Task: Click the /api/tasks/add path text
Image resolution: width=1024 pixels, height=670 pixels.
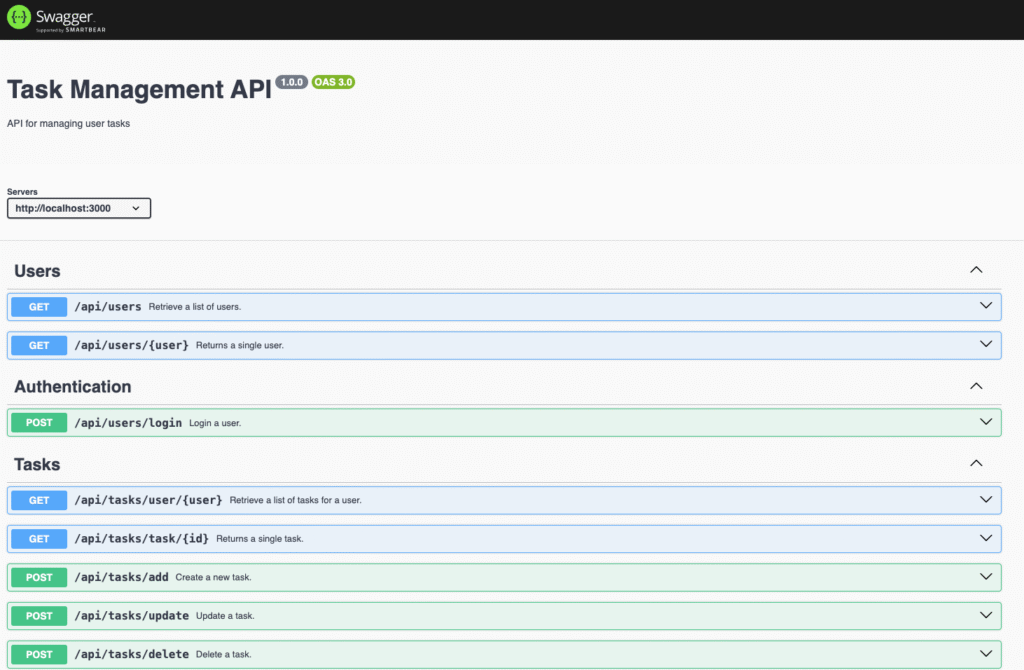Action: click(x=121, y=577)
